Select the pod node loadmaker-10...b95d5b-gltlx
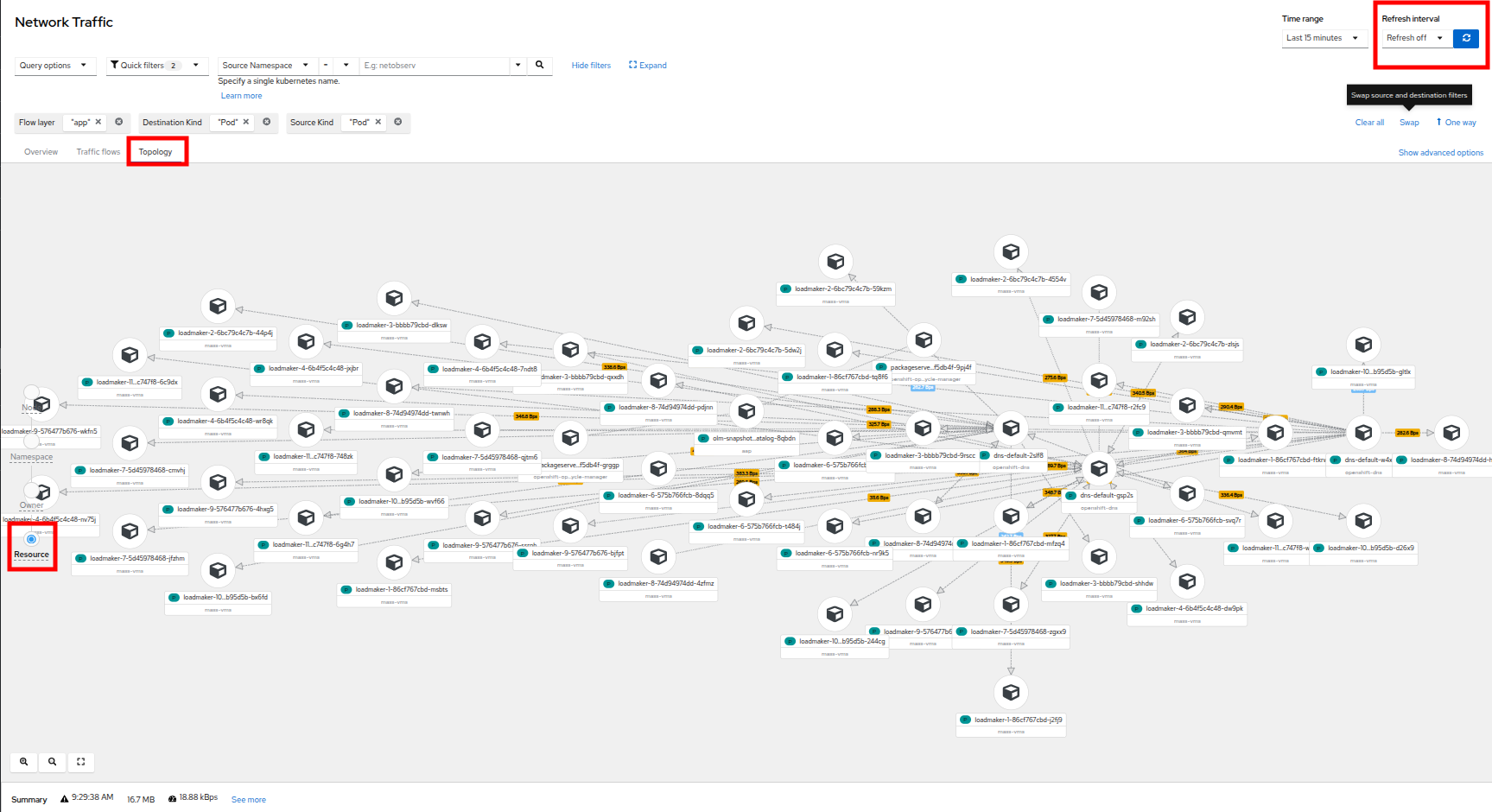This screenshot has width=1492, height=812. (x=1363, y=345)
